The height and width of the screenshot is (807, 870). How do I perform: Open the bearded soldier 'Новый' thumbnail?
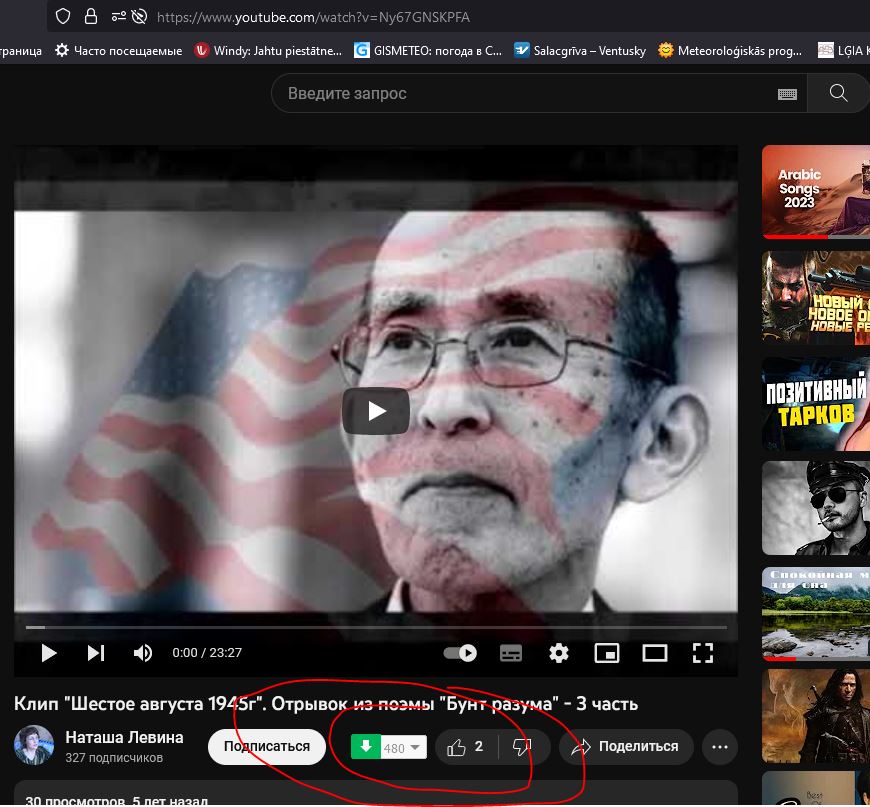816,297
